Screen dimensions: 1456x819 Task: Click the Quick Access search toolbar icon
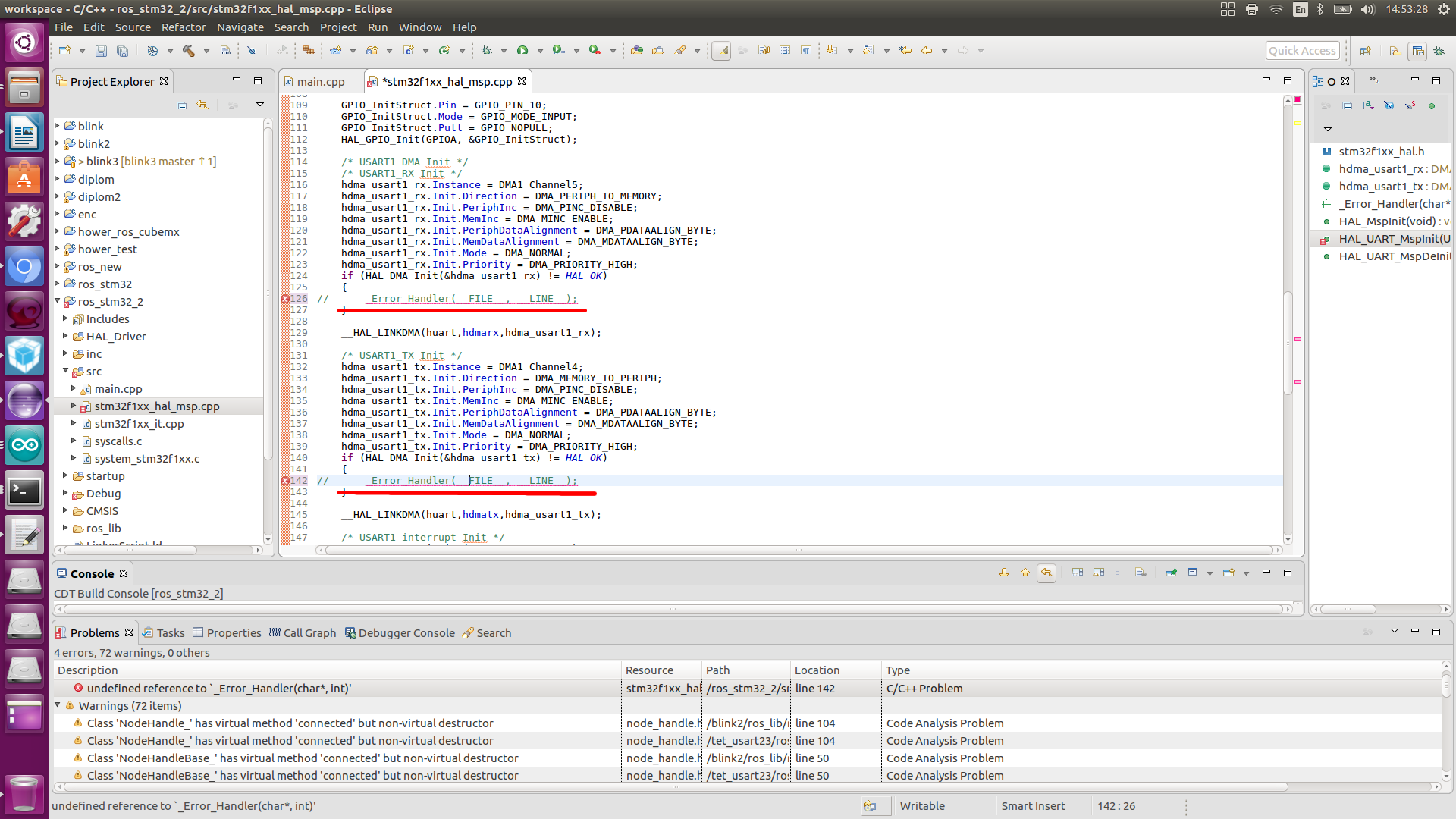[x=1301, y=50]
